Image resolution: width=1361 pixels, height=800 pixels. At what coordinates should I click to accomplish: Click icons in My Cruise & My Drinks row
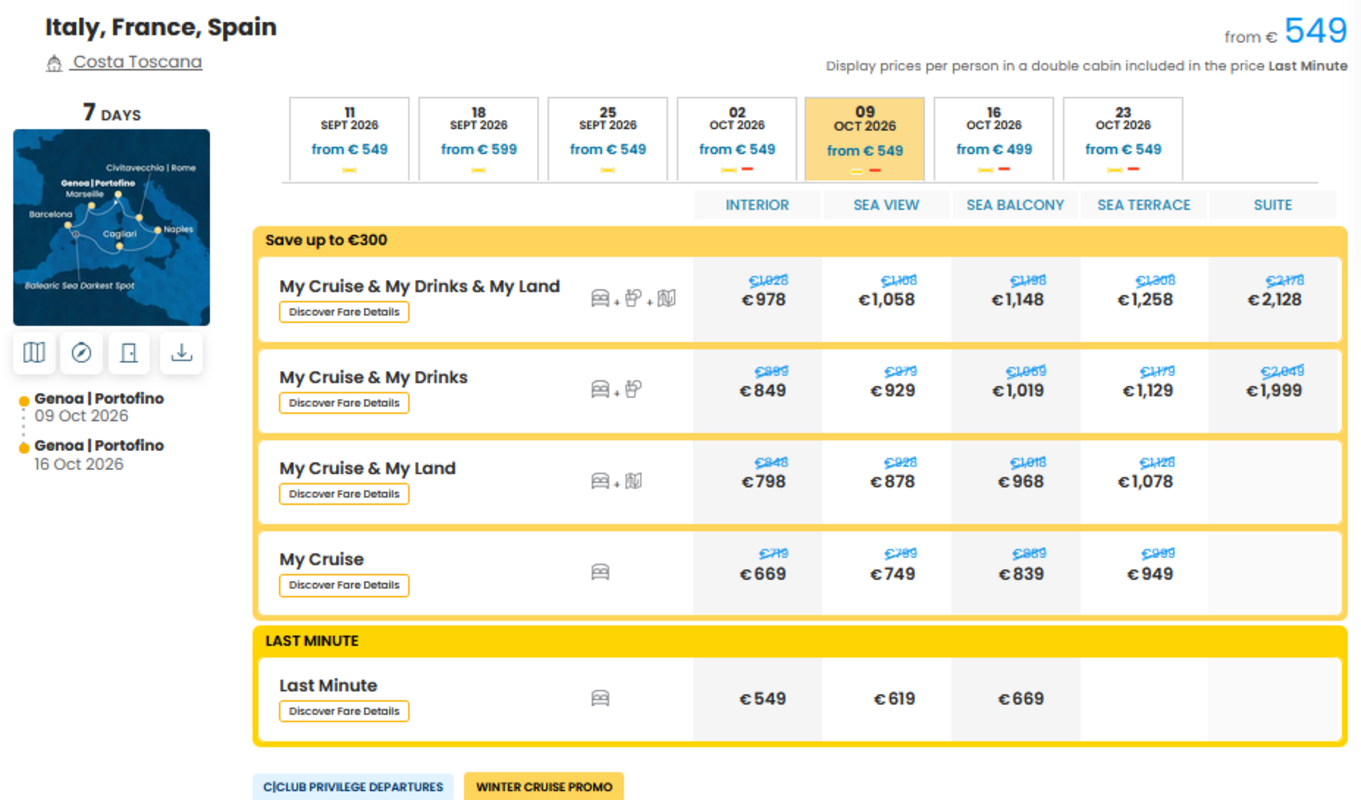coord(616,389)
